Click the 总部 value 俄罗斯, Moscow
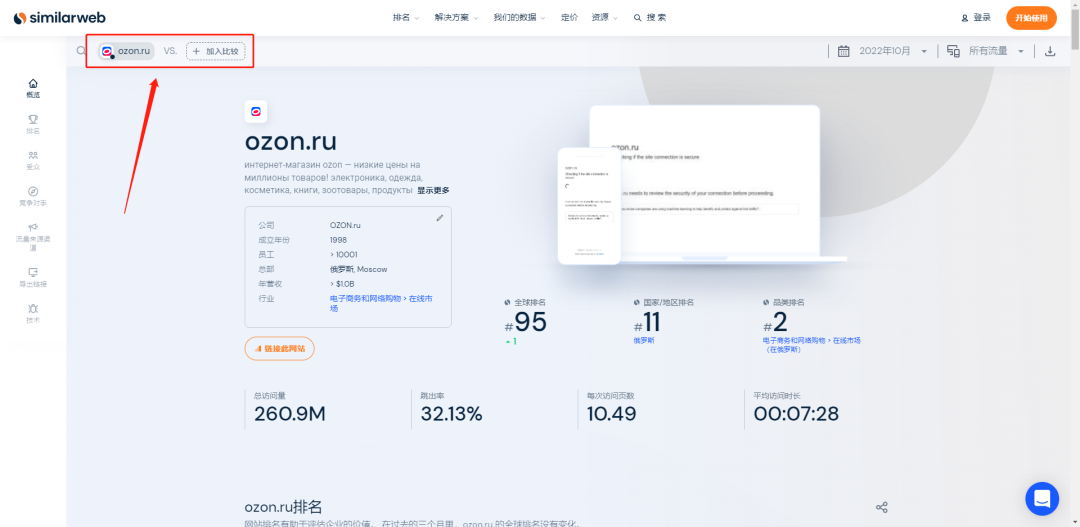Image resolution: width=1080 pixels, height=527 pixels. click(x=358, y=269)
